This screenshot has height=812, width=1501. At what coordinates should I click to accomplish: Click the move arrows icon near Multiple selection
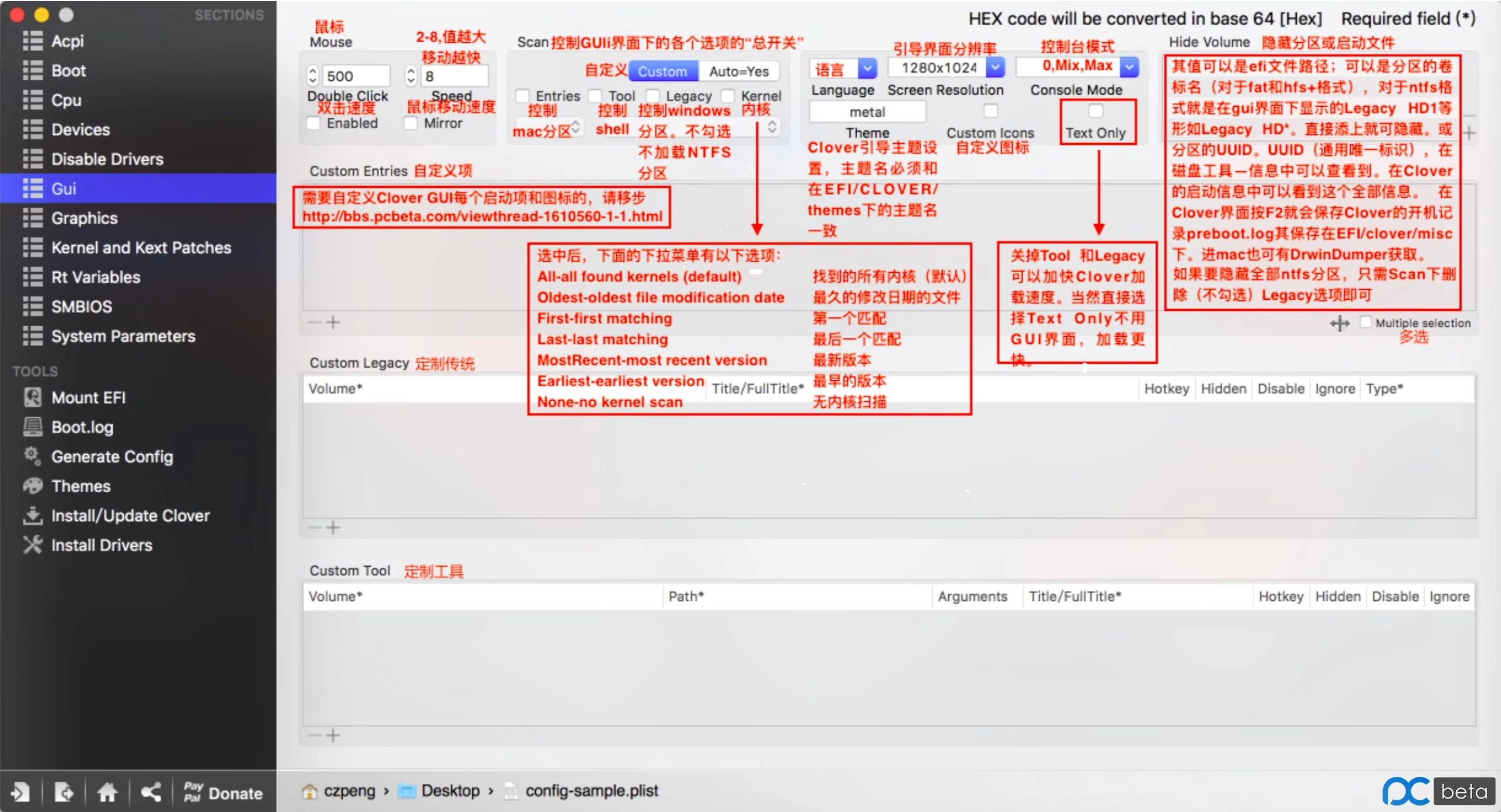tap(1340, 323)
